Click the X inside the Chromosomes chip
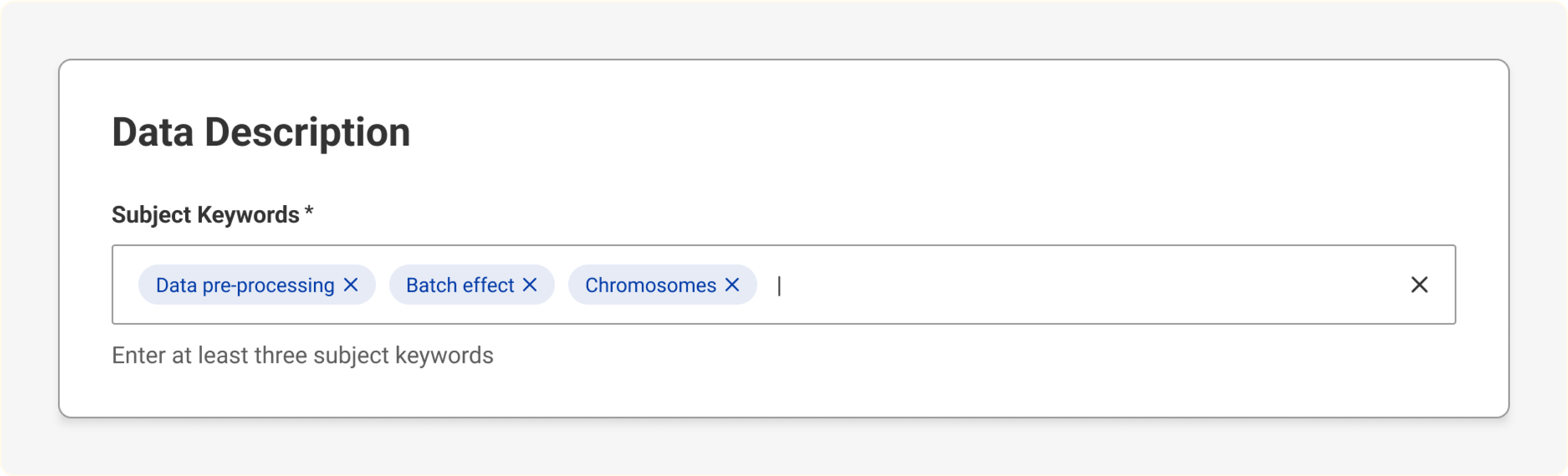 click(x=732, y=284)
